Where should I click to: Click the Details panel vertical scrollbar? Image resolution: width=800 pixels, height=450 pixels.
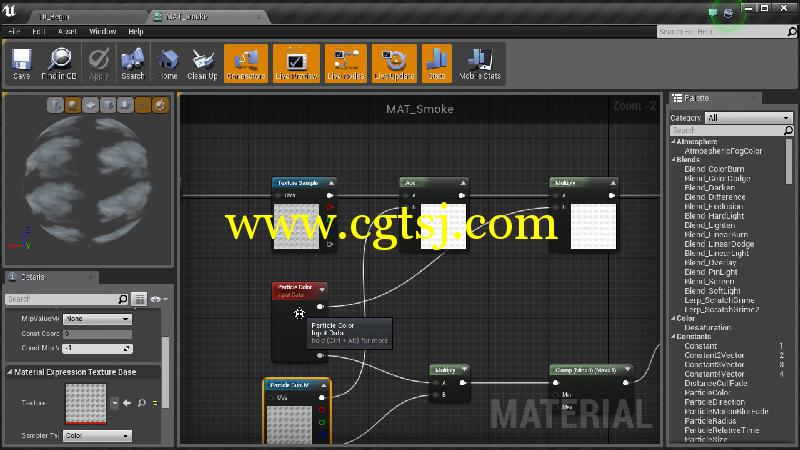click(x=165, y=372)
